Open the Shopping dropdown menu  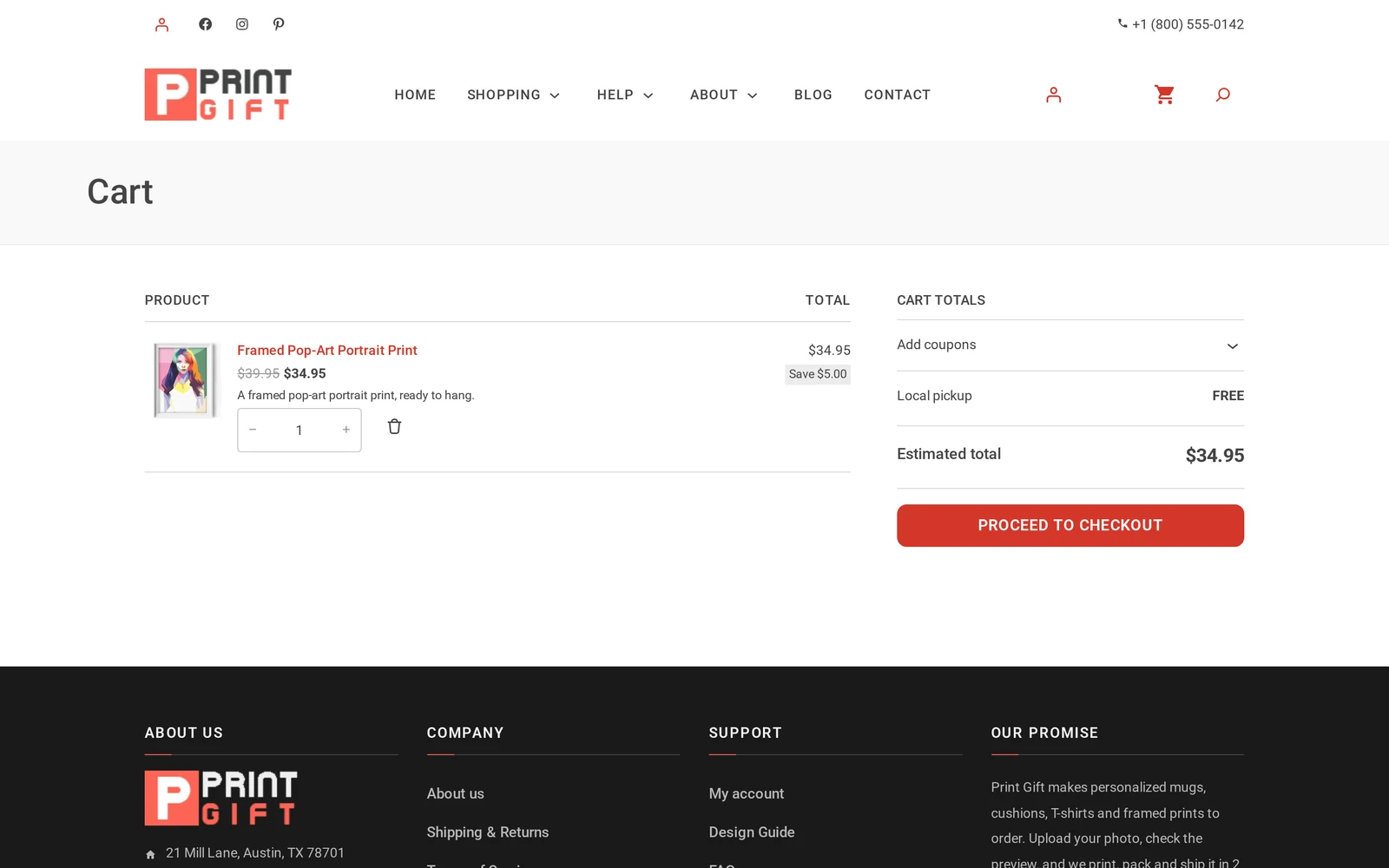click(513, 95)
